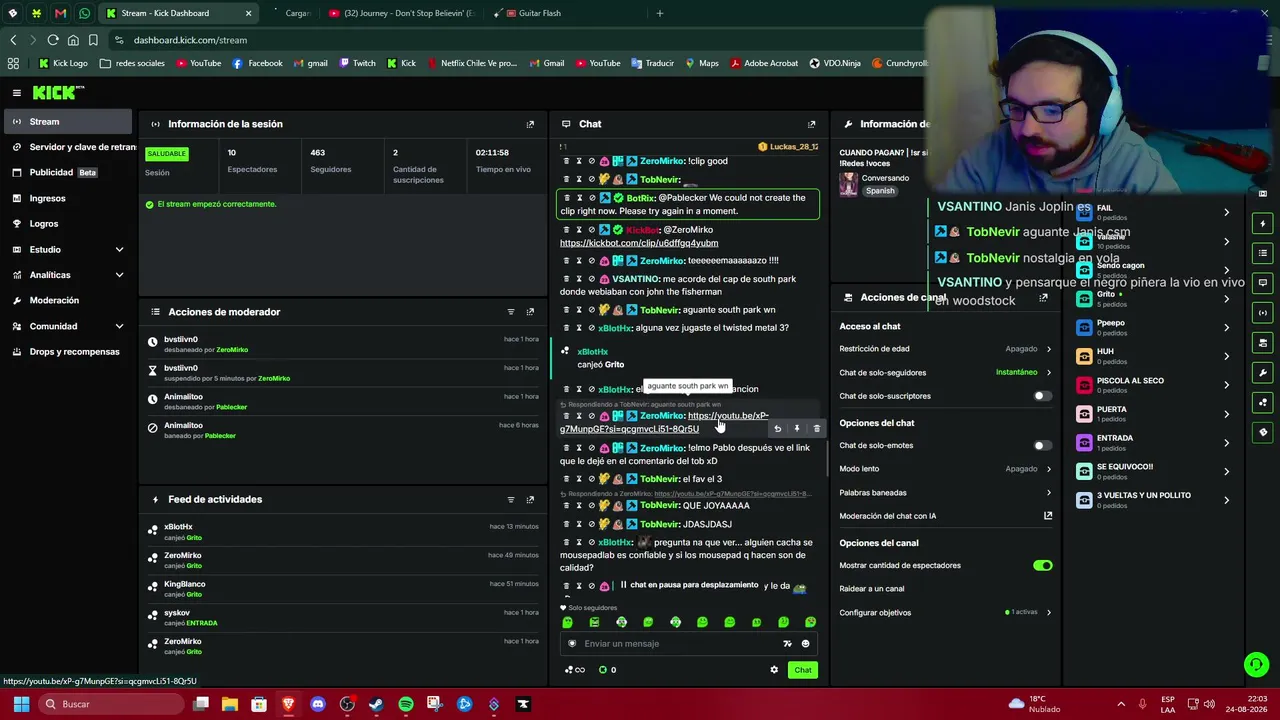Viewport: 1280px width, 720px height.
Task: Click the lightning bolt icon in right toolbar
Action: pyautogui.click(x=1263, y=223)
